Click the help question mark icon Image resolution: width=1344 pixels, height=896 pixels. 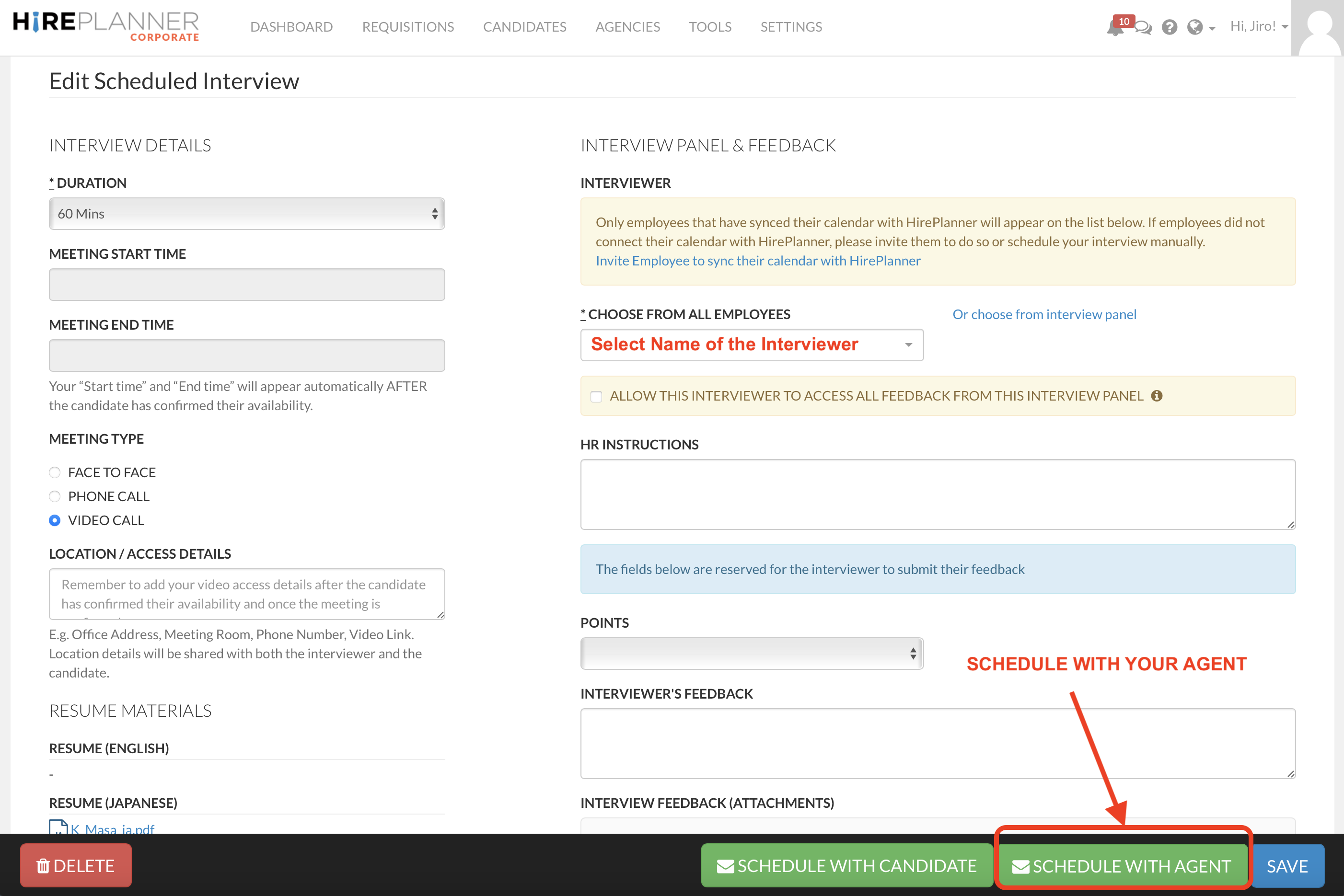click(1169, 27)
